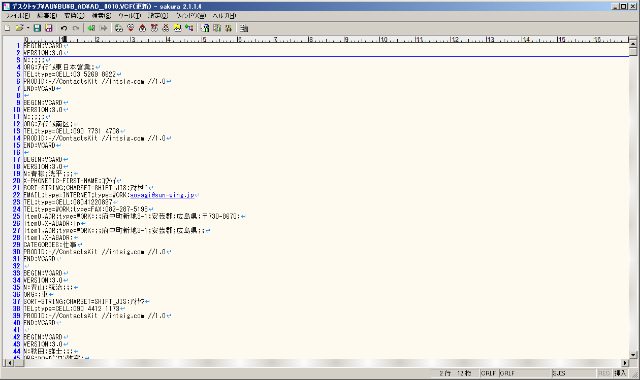Click the New file toolbar icon
640x380 pixels.
pyautogui.click(x=7, y=28)
